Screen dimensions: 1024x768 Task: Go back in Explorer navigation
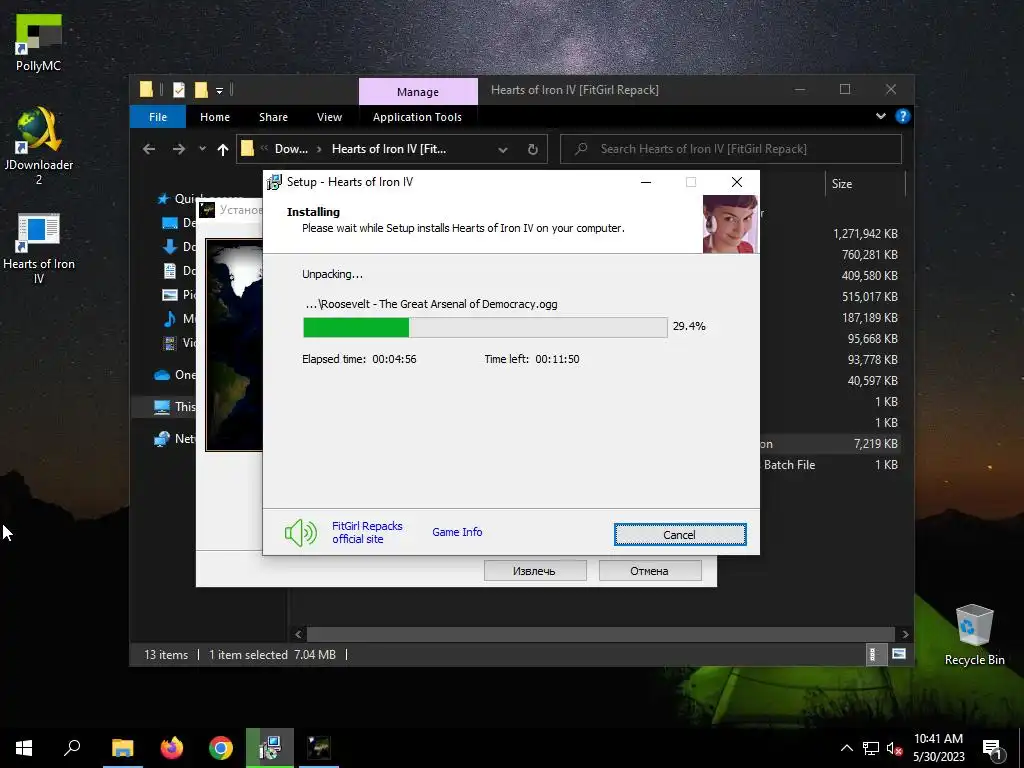tap(149, 150)
